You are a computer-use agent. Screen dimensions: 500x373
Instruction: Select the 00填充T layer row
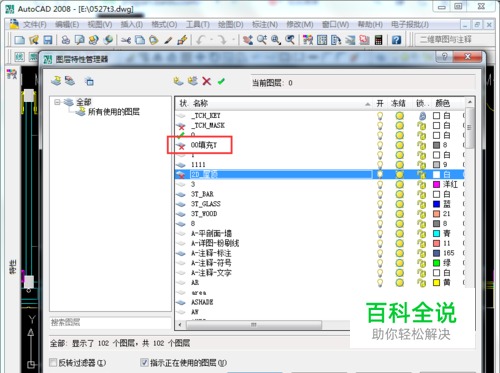pos(320,145)
